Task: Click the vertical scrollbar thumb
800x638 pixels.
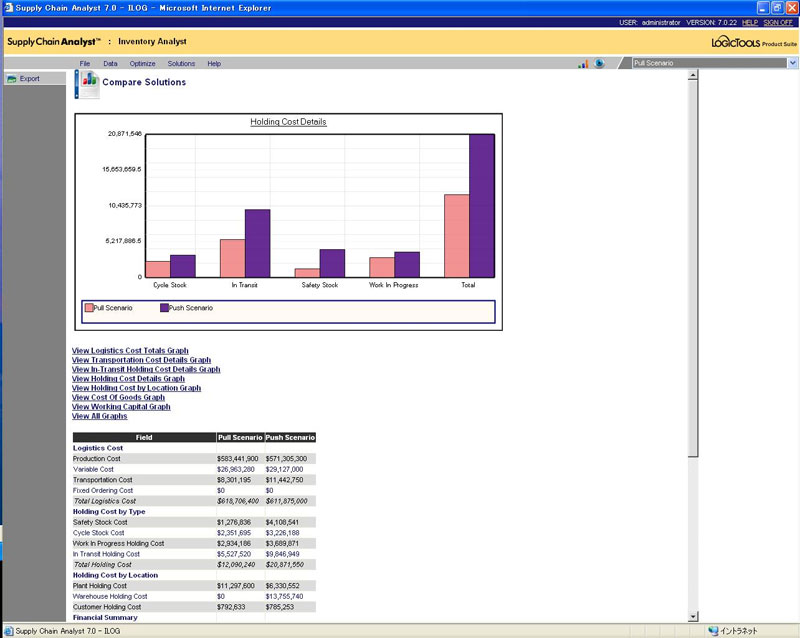Action: point(692,269)
